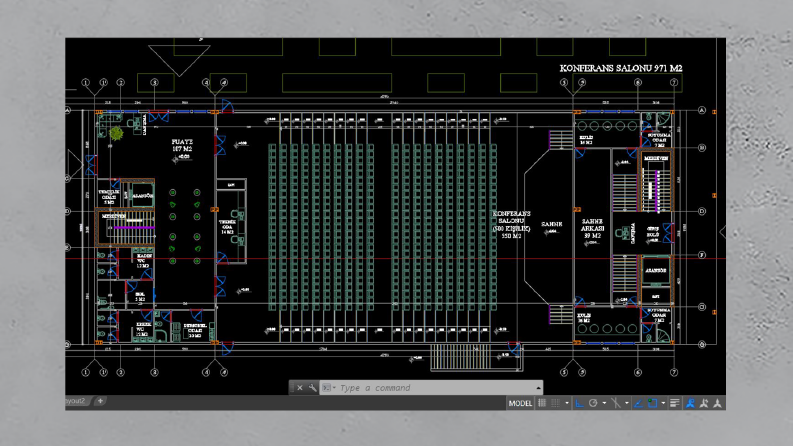Select the SAHNE ARKASI 39 M2 label
The width and height of the screenshot is (793, 446).
[592, 228]
